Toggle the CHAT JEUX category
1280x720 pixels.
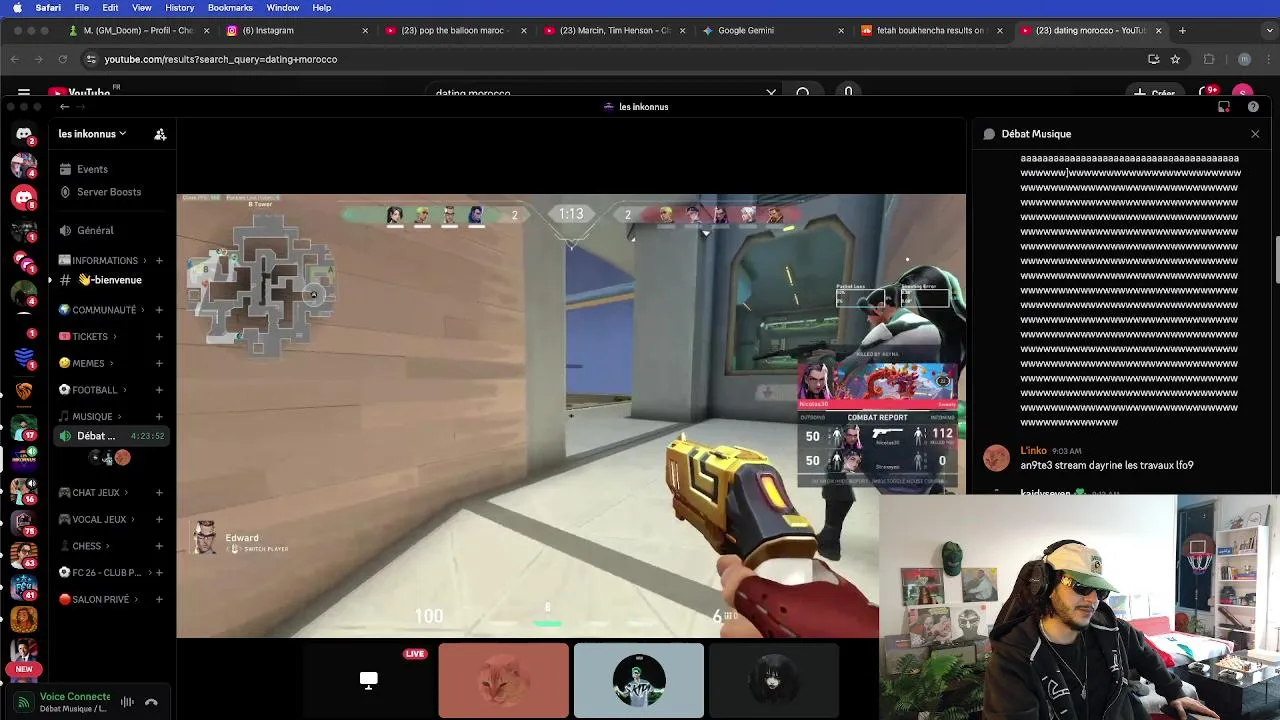[x=94, y=493]
